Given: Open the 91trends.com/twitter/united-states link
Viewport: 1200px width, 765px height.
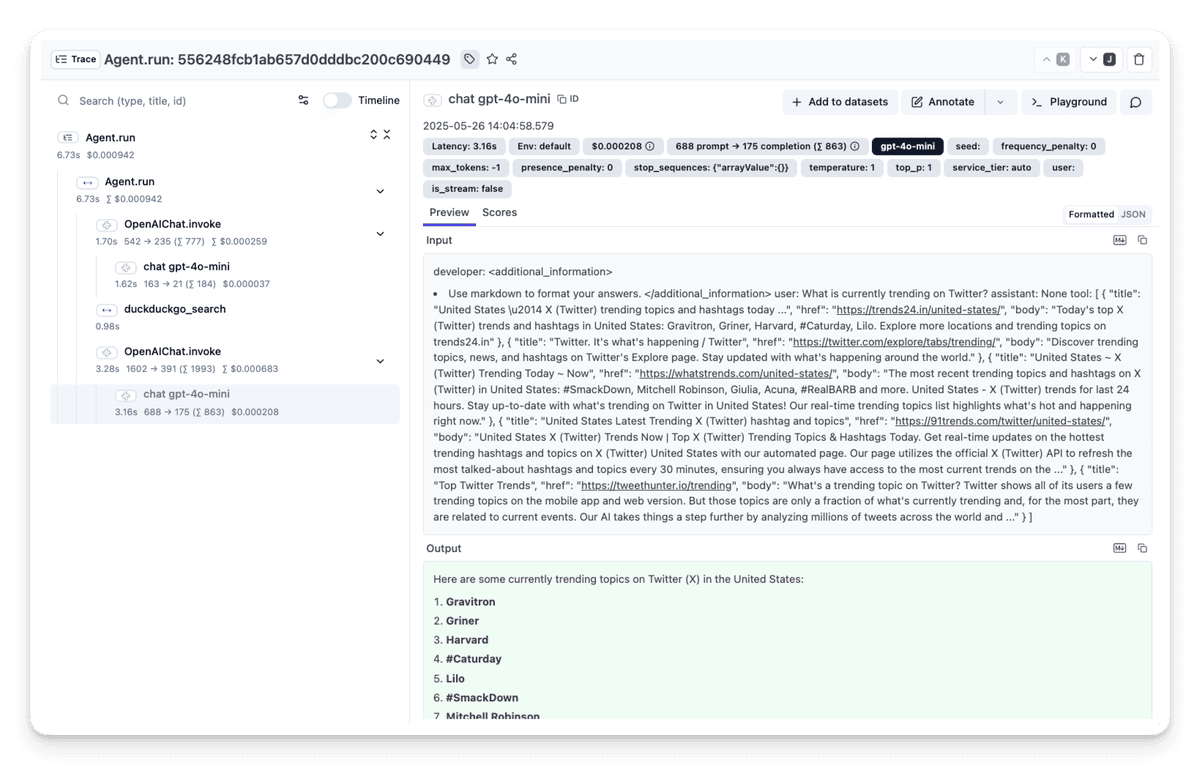Looking at the screenshot, I should tap(1000, 422).
